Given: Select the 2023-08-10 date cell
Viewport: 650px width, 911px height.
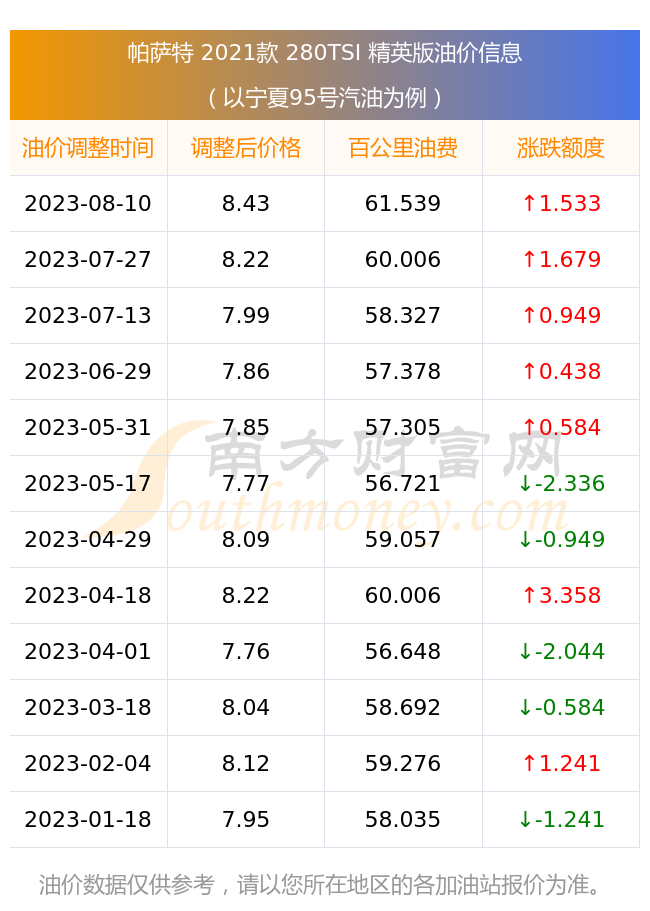Looking at the screenshot, I should tap(88, 203).
